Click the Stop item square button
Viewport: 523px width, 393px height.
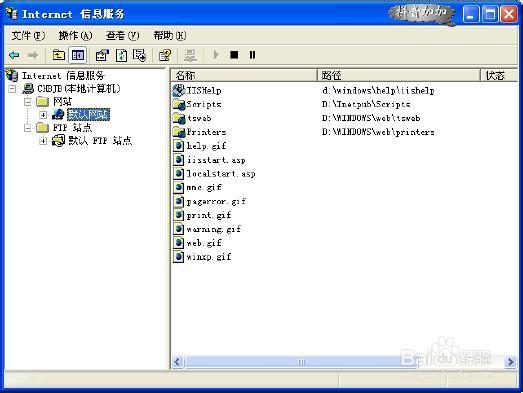234,54
